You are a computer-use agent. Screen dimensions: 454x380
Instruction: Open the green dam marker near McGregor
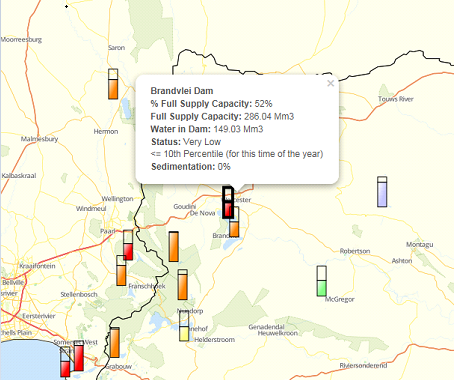coord(322,281)
